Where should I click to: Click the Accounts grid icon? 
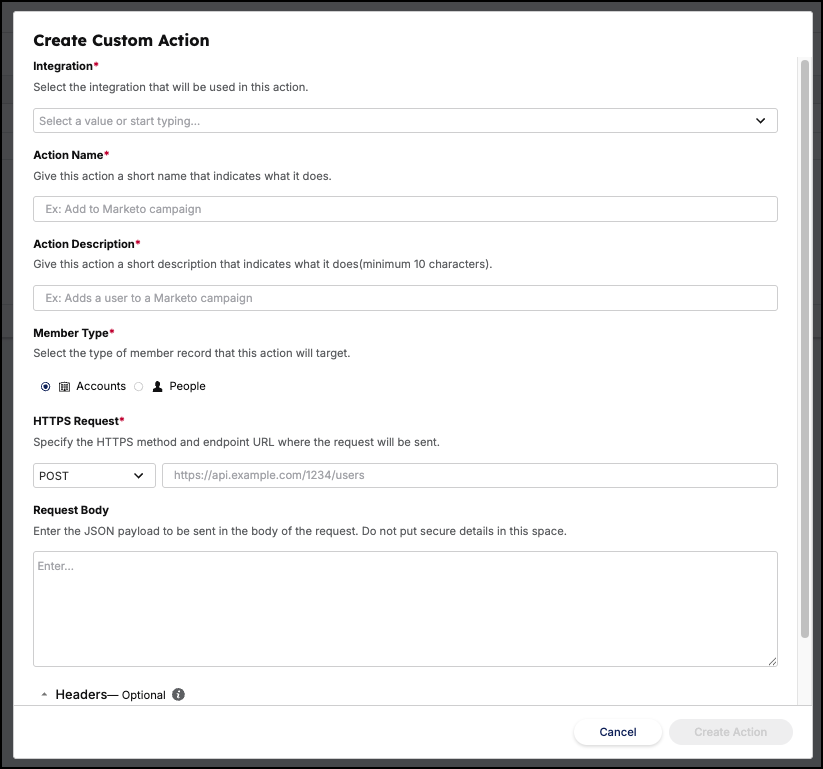click(64, 386)
